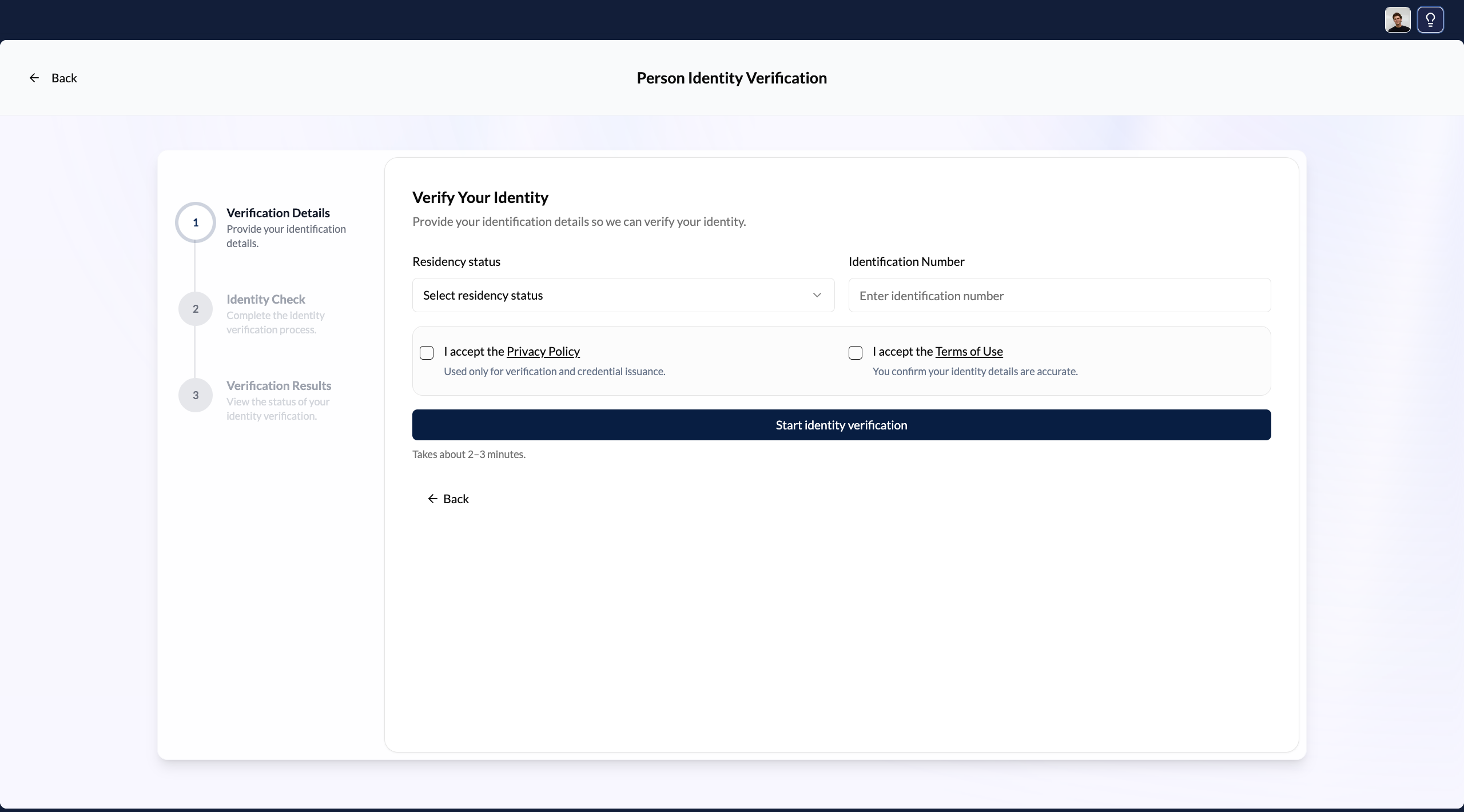Open the Select residency status dropdown

[x=622, y=295]
